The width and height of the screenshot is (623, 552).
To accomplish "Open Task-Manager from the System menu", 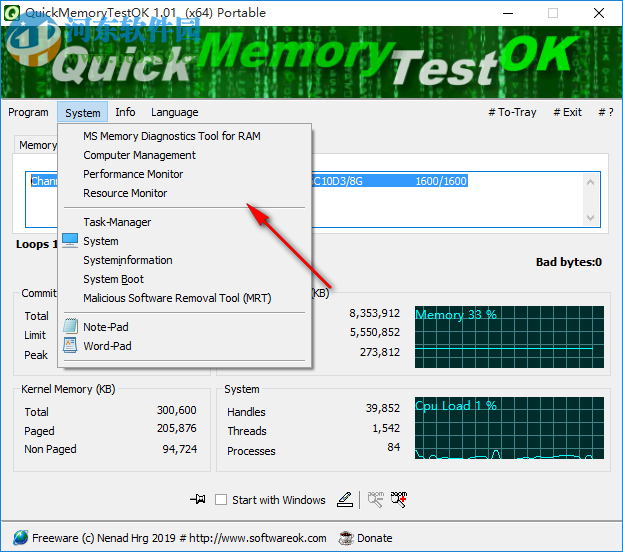I will point(185,222).
